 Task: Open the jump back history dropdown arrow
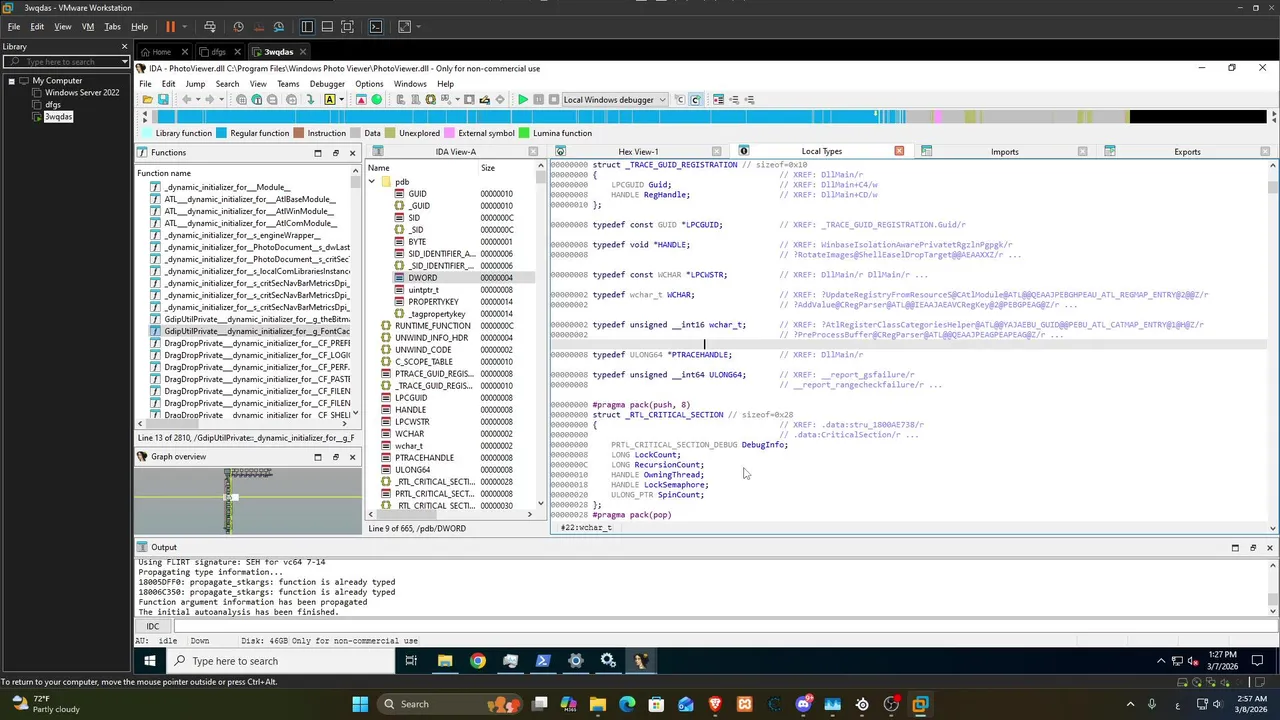click(x=198, y=100)
